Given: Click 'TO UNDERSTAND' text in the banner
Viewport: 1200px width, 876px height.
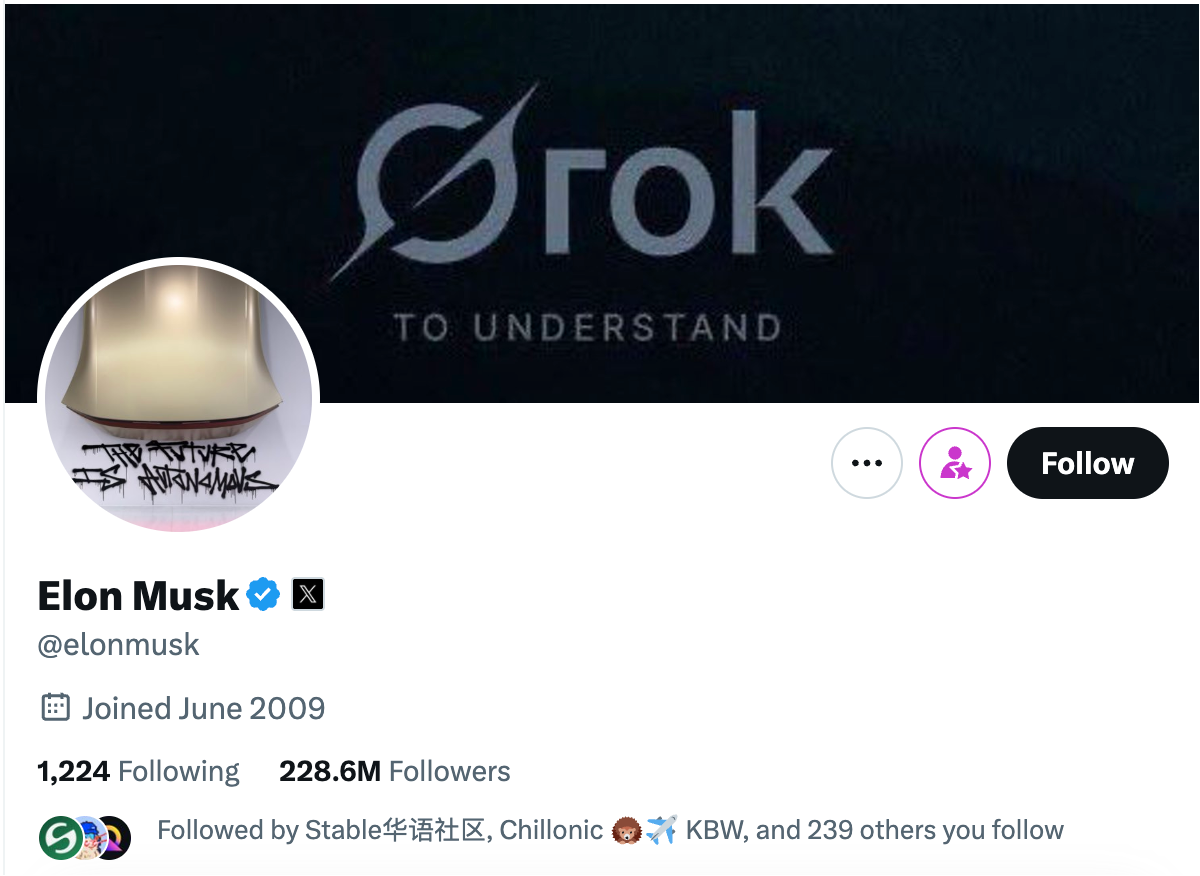Looking at the screenshot, I should click(587, 327).
